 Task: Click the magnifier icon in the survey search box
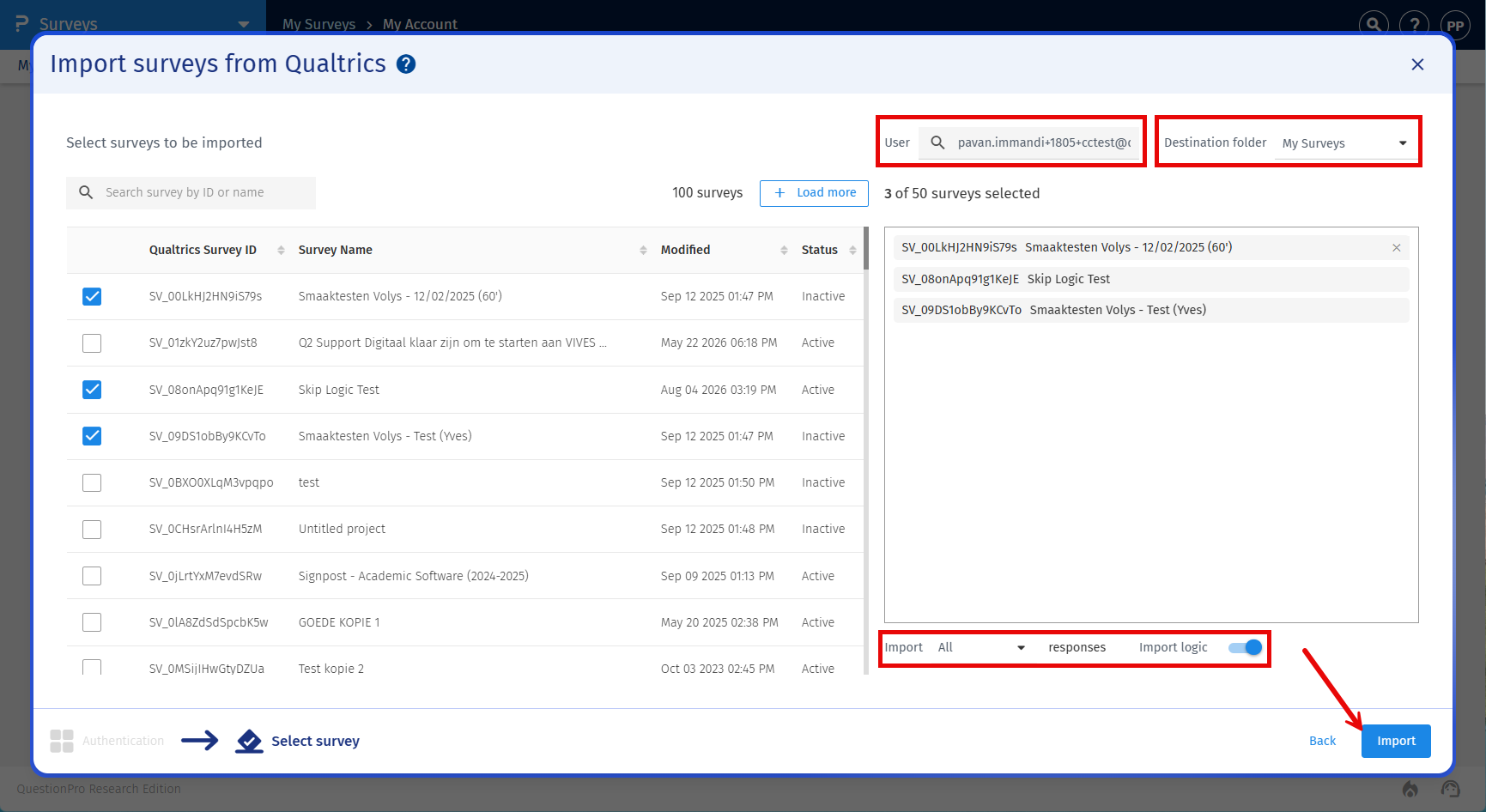click(x=86, y=192)
